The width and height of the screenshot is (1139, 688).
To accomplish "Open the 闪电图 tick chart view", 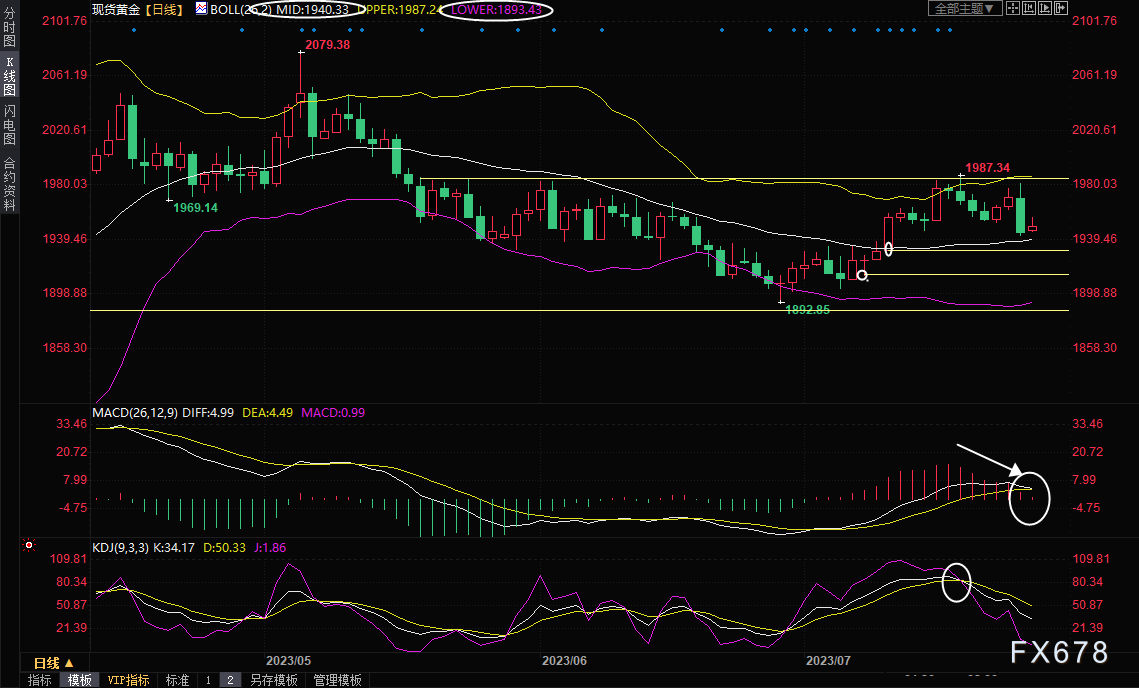I will 9,125.
